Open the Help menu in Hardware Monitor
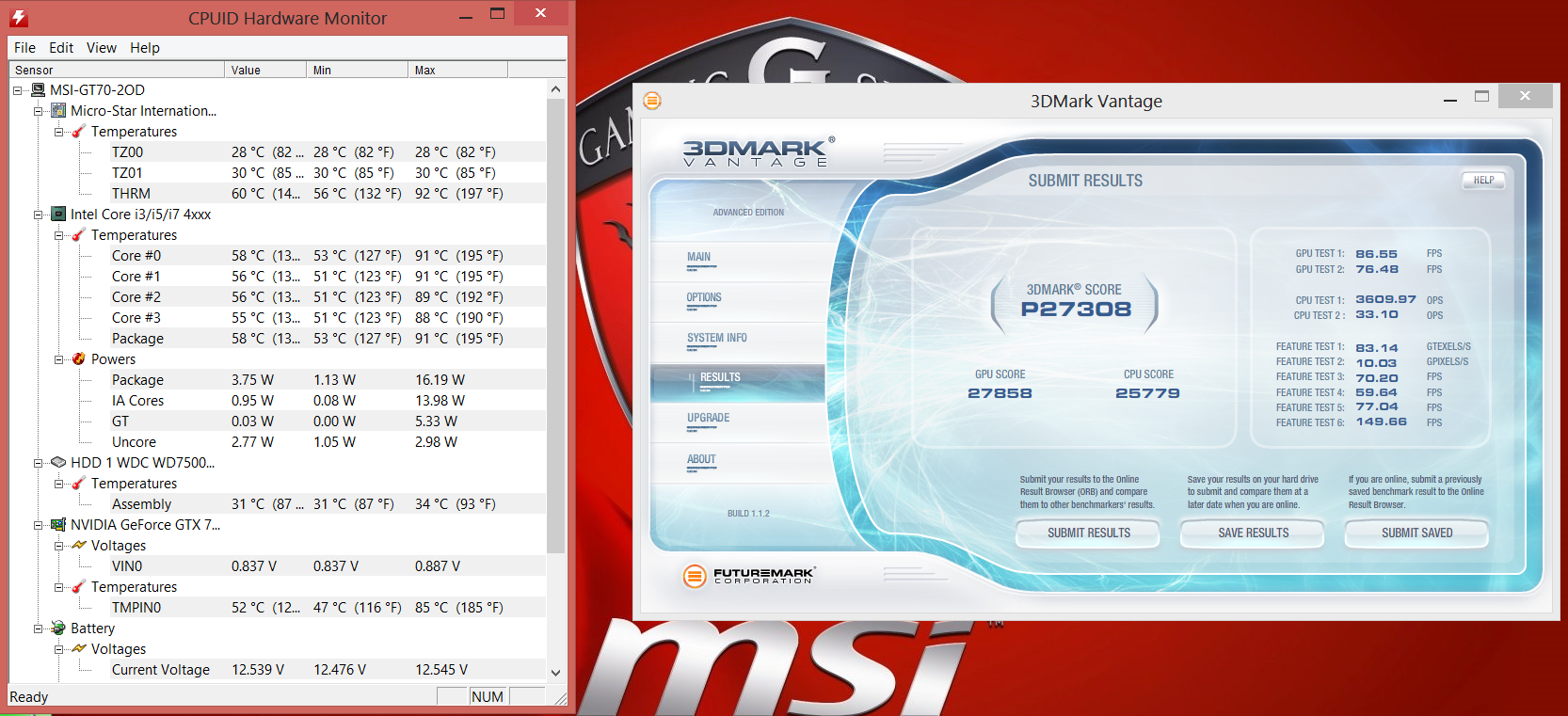The height and width of the screenshot is (716, 1568). coord(145,48)
